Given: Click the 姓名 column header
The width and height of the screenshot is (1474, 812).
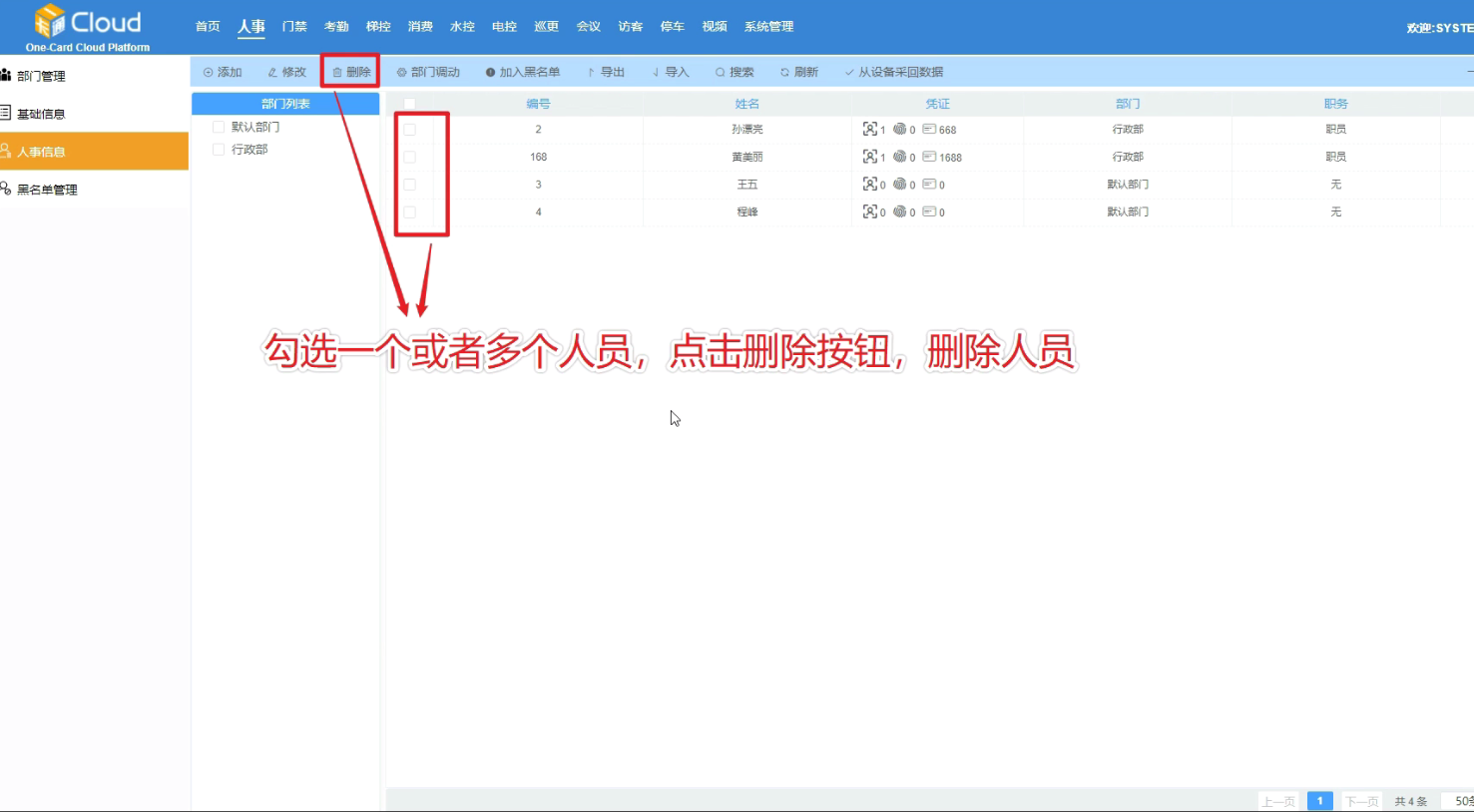Looking at the screenshot, I should (747, 104).
